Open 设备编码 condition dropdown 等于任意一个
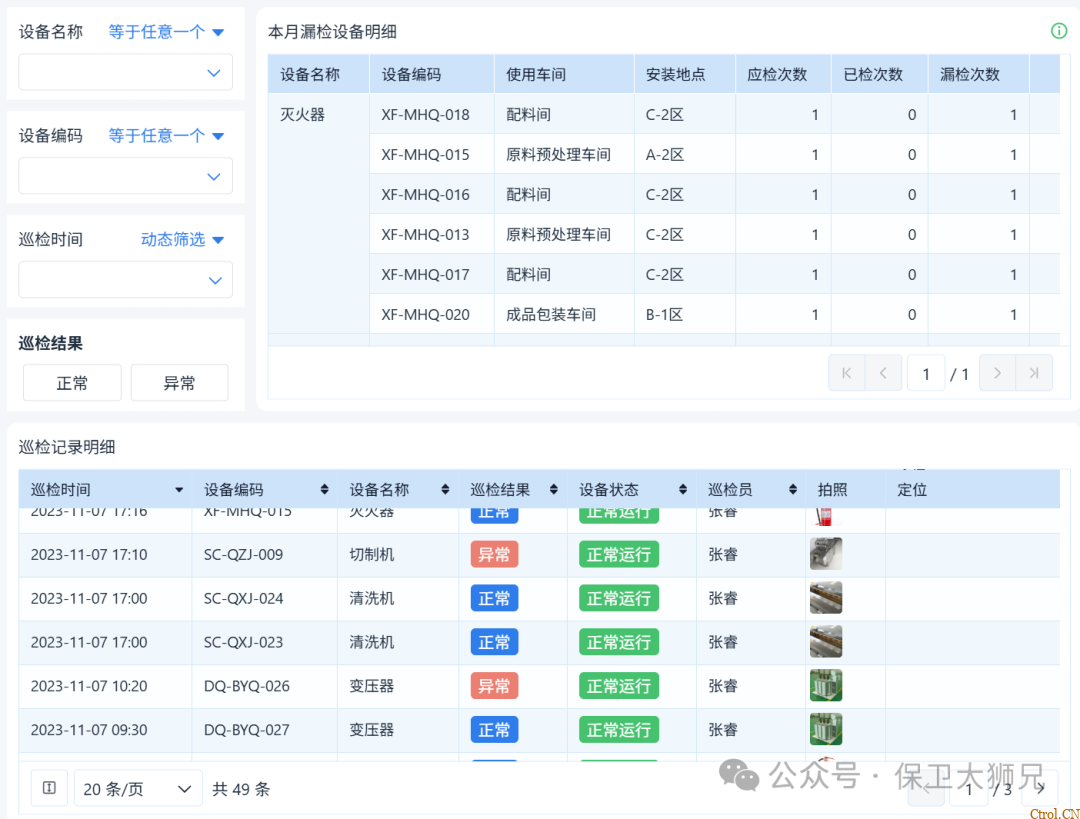Image resolution: width=1080 pixels, height=819 pixels. click(x=166, y=136)
